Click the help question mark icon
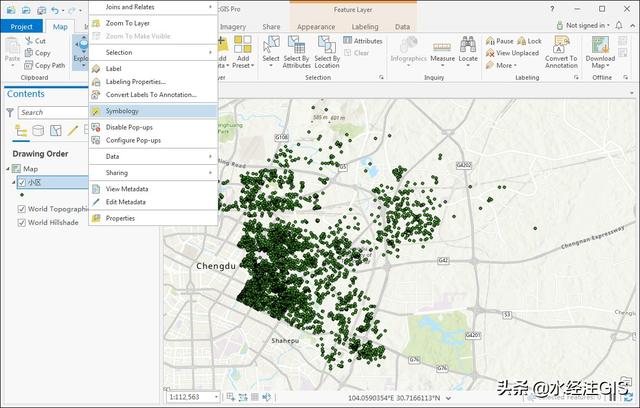This screenshot has width=640, height=408. [x=552, y=9]
